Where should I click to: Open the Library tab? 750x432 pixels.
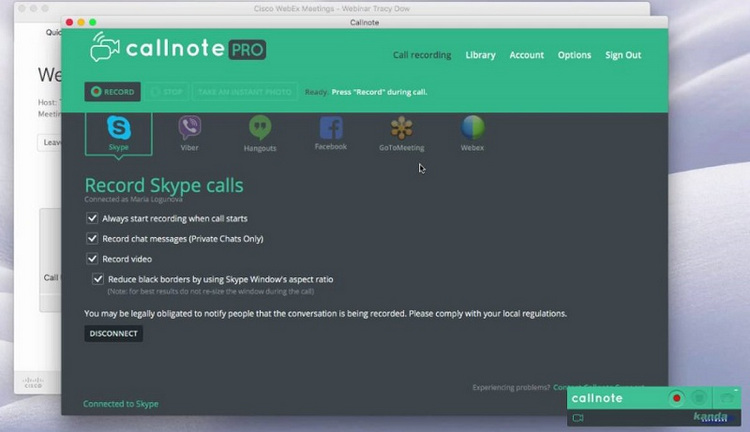click(480, 55)
